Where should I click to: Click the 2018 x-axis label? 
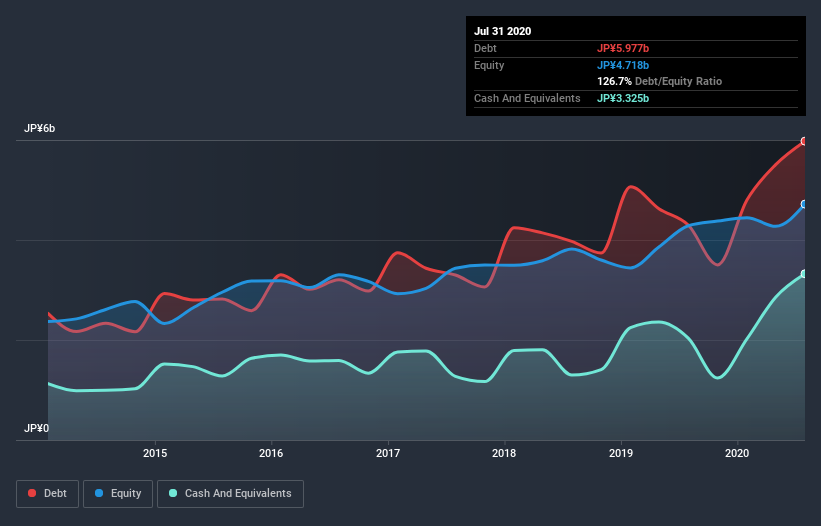(x=504, y=453)
